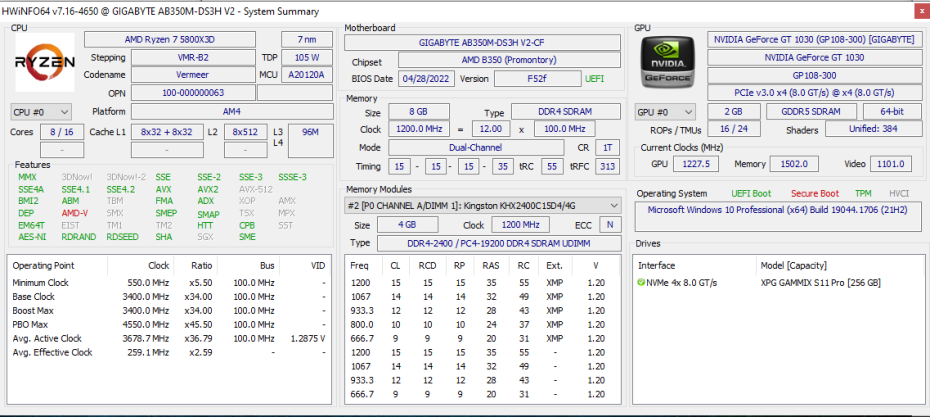The height and width of the screenshot is (417, 930).
Task: Click the UEFI Boot status label
Action: click(751, 193)
